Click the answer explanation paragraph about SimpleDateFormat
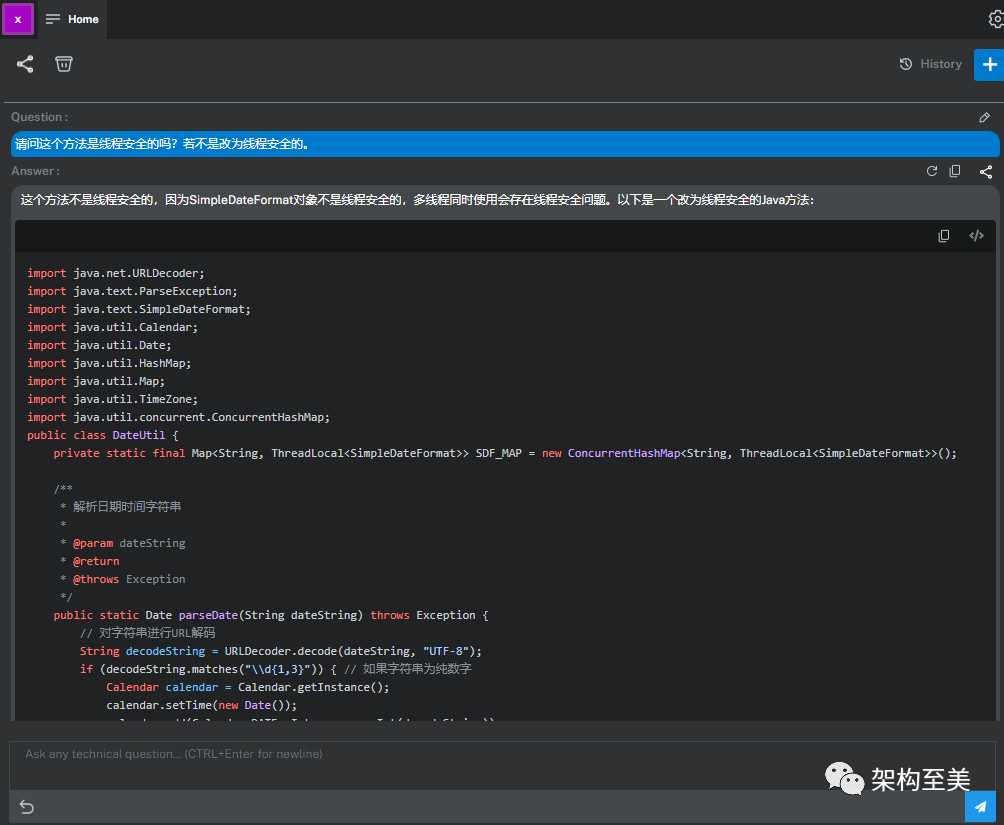This screenshot has width=1004, height=825. coord(417,200)
